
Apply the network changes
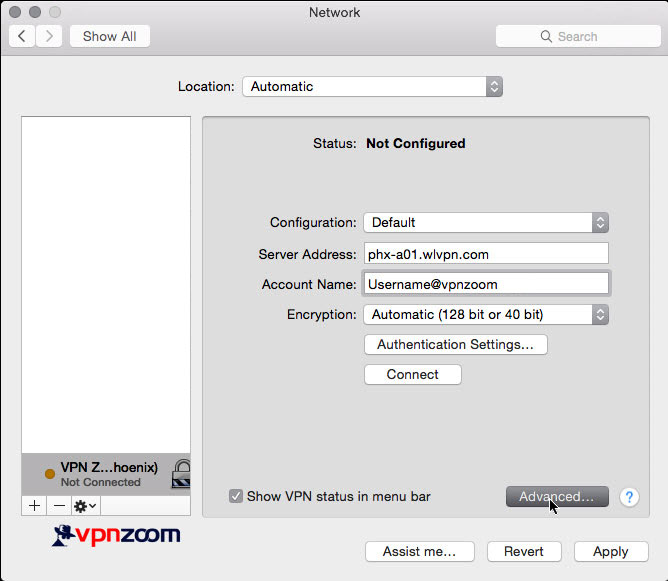(x=610, y=552)
